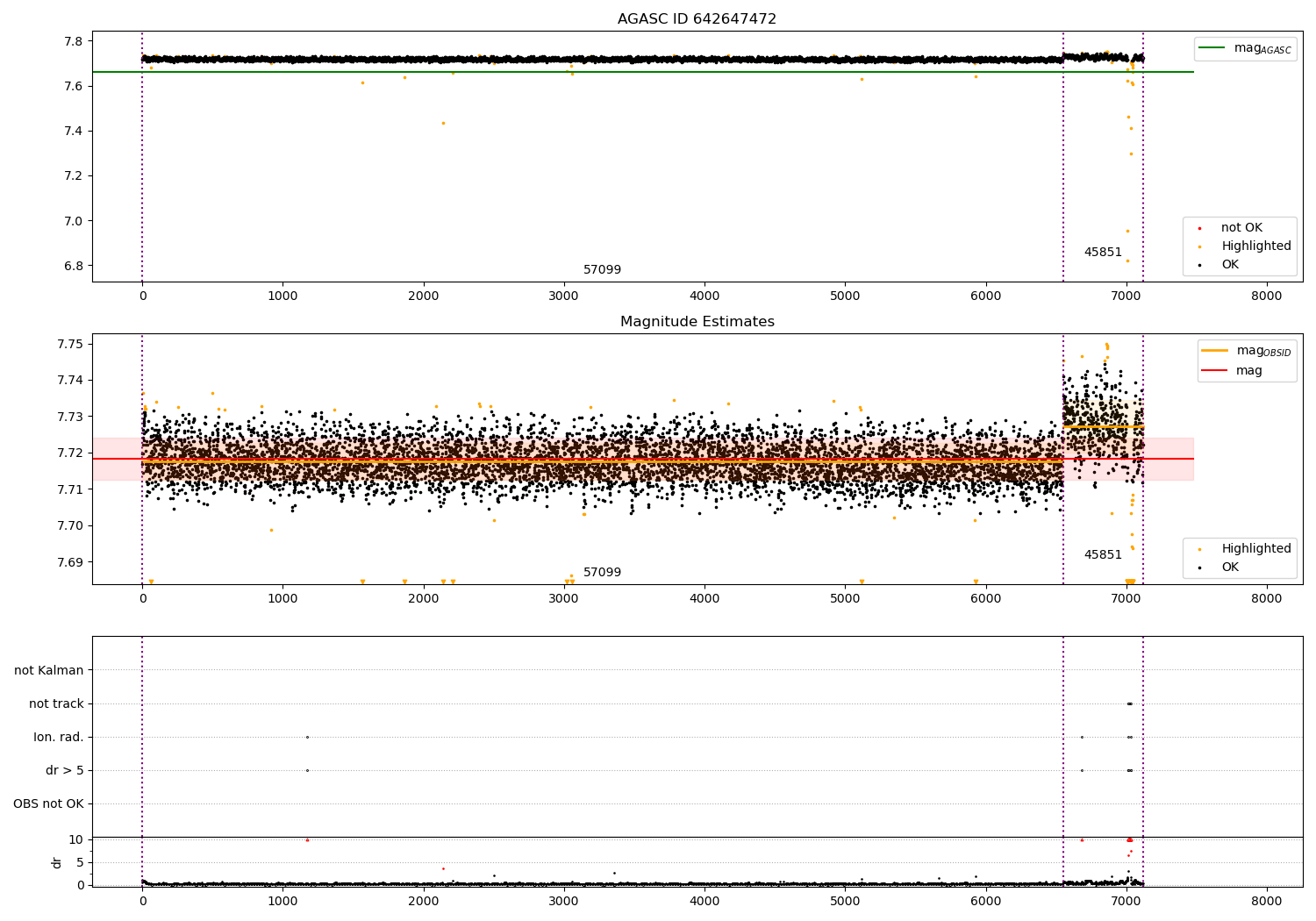Image resolution: width=1316 pixels, height=921 pixels.
Task: Click the 'not Kalman' row label
Action: (x=49, y=671)
